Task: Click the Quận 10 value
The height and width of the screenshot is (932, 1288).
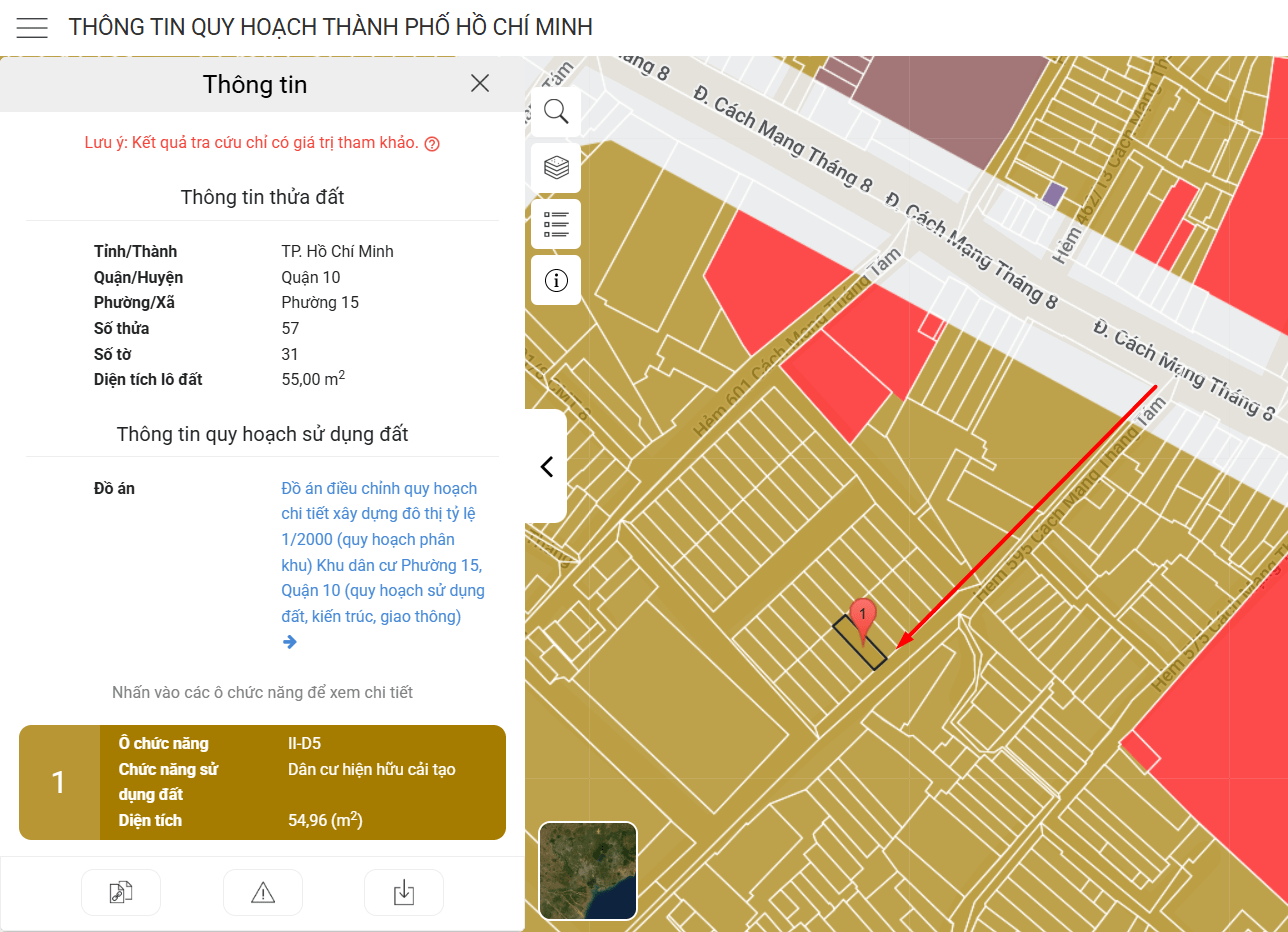Action: pyautogui.click(x=311, y=277)
